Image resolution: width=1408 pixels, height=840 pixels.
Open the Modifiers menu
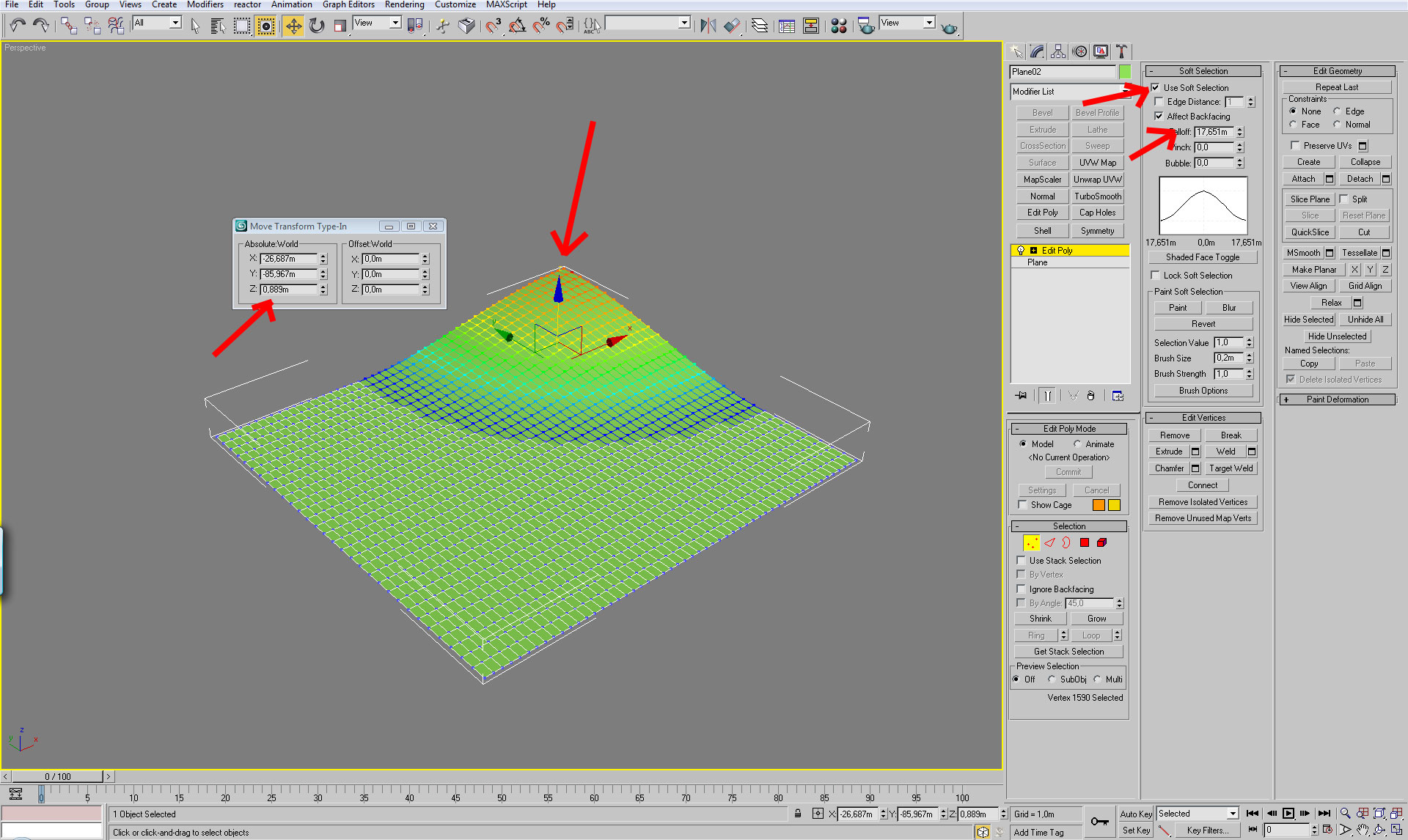pyautogui.click(x=205, y=4)
